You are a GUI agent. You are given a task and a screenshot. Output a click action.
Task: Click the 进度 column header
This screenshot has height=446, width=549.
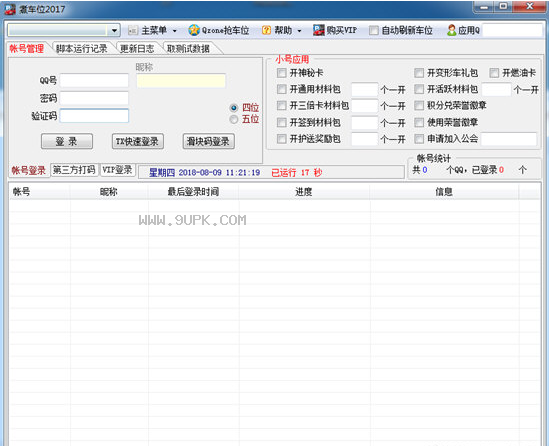pos(304,192)
